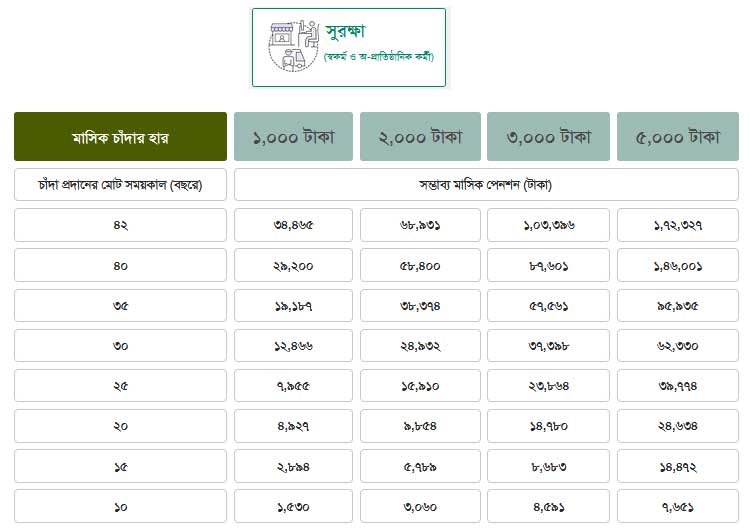Click the pension value '৫৮,৪০০'

(420, 266)
